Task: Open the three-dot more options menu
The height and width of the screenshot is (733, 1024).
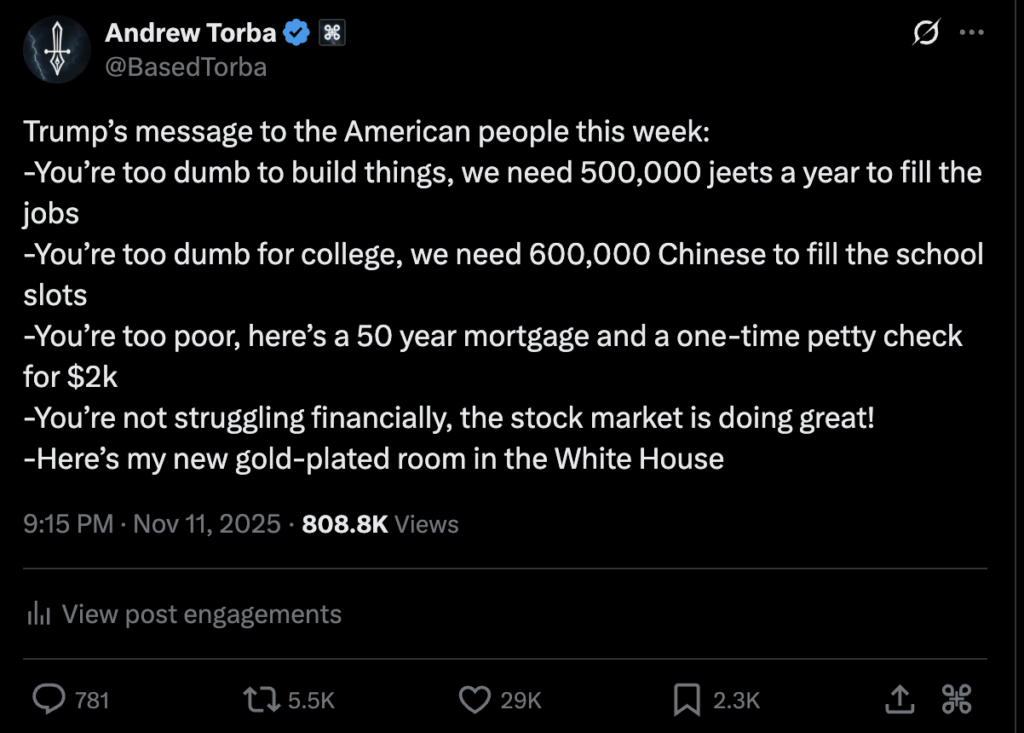Action: click(x=972, y=33)
